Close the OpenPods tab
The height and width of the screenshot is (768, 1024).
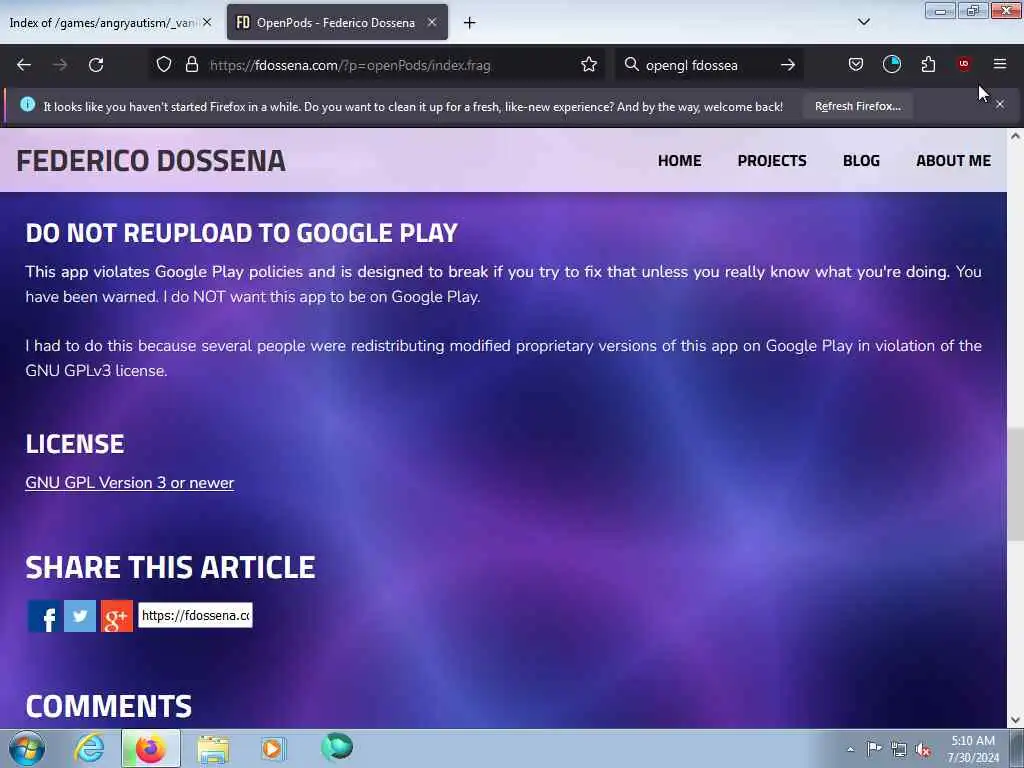pyautogui.click(x=432, y=22)
